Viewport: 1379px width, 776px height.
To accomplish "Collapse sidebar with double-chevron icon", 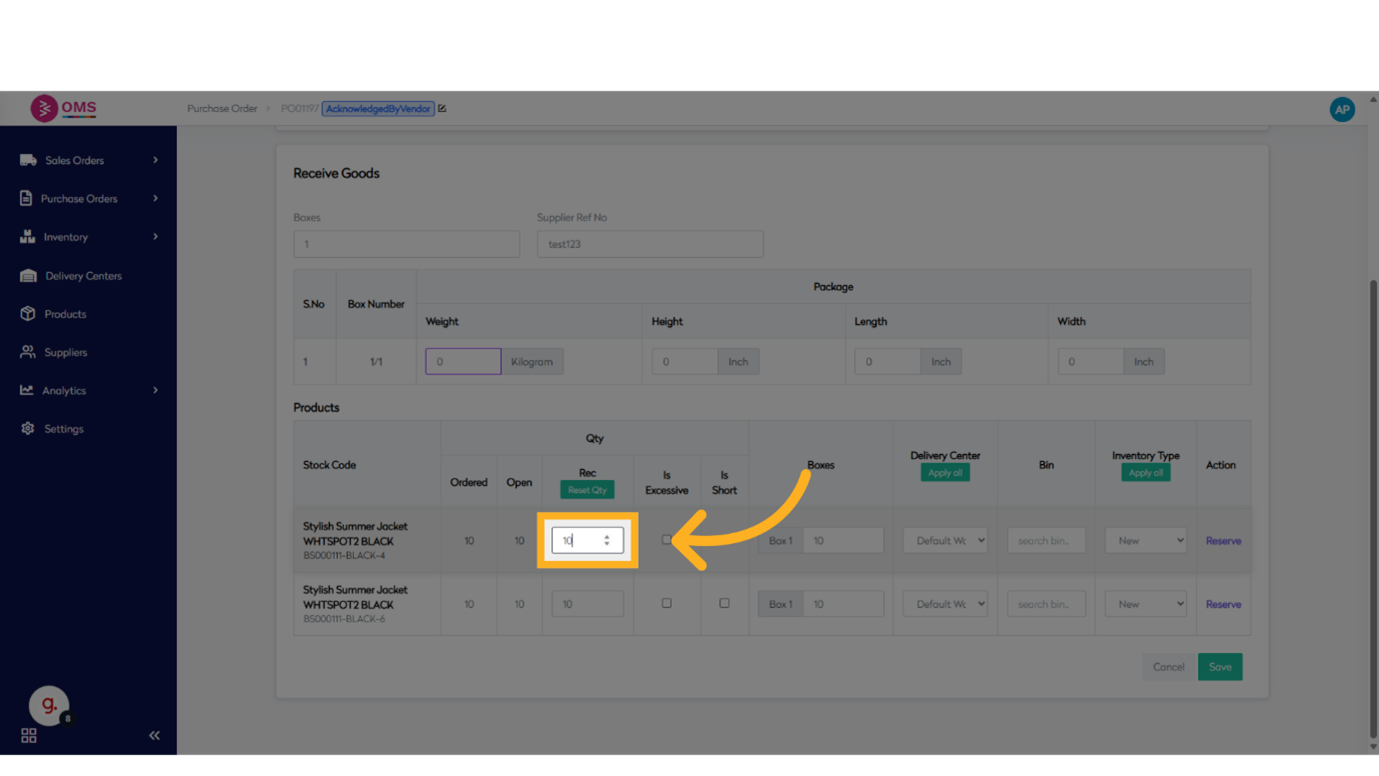I will pyautogui.click(x=154, y=735).
